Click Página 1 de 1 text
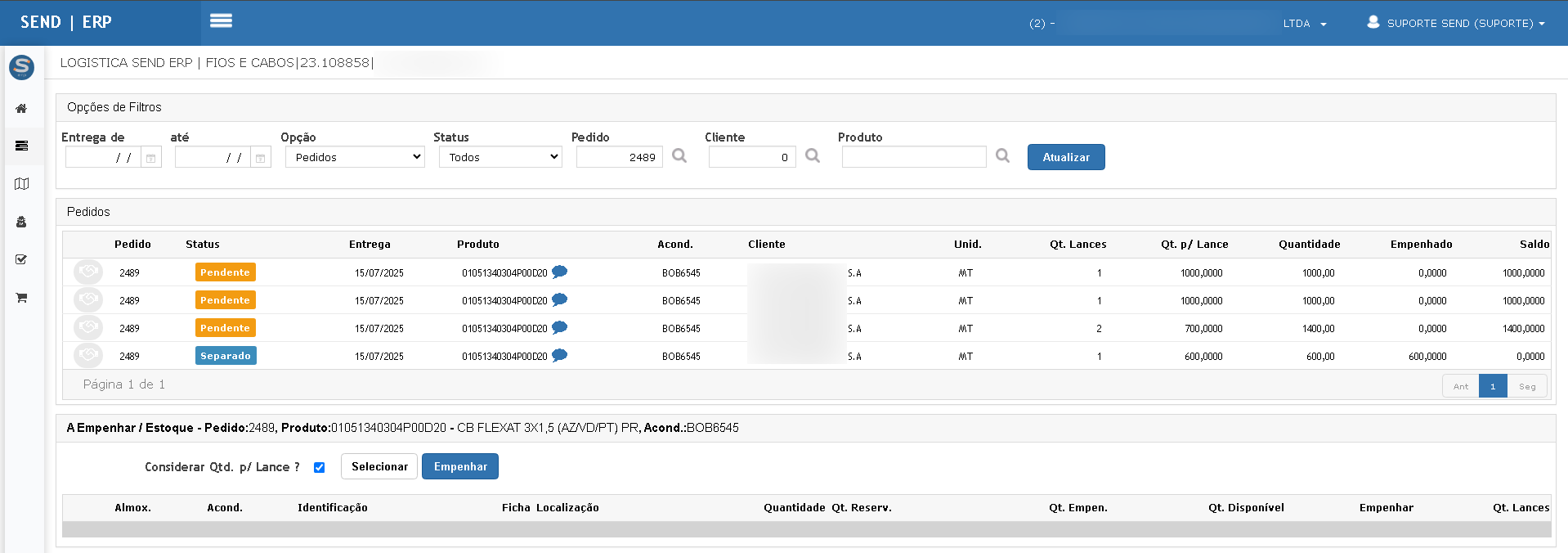 click(124, 384)
